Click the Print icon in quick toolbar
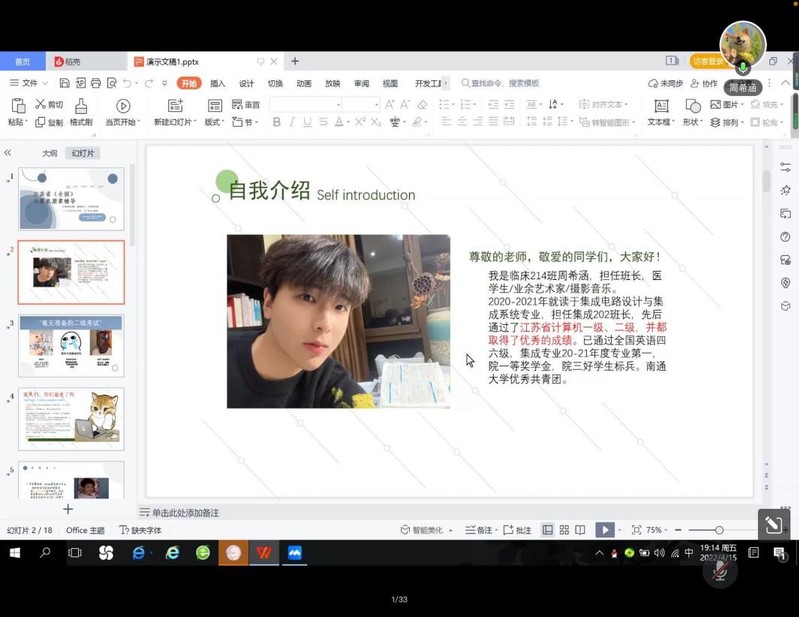 [x=95, y=83]
